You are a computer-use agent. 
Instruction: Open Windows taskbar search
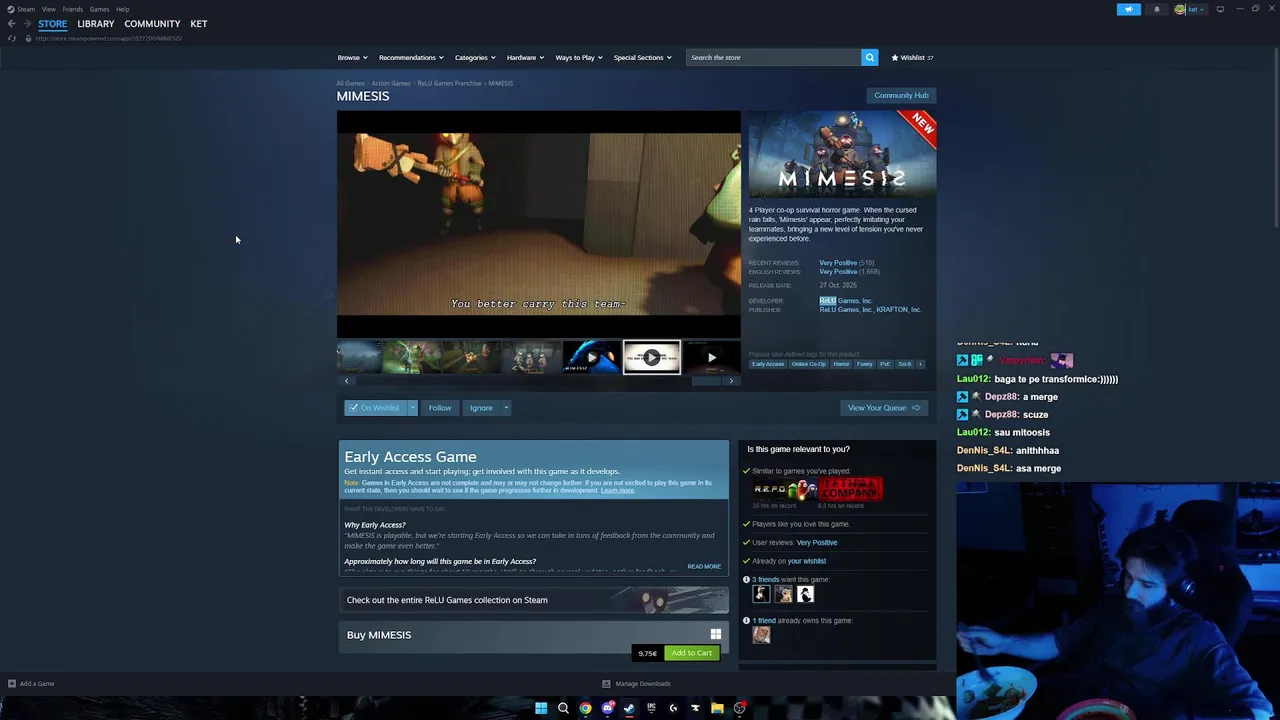[563, 708]
